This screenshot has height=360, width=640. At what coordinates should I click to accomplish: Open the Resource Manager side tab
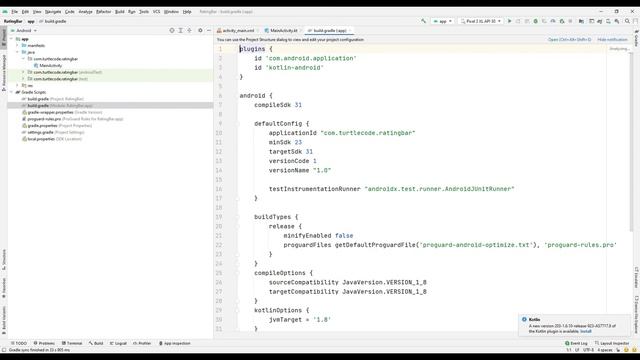(4, 73)
